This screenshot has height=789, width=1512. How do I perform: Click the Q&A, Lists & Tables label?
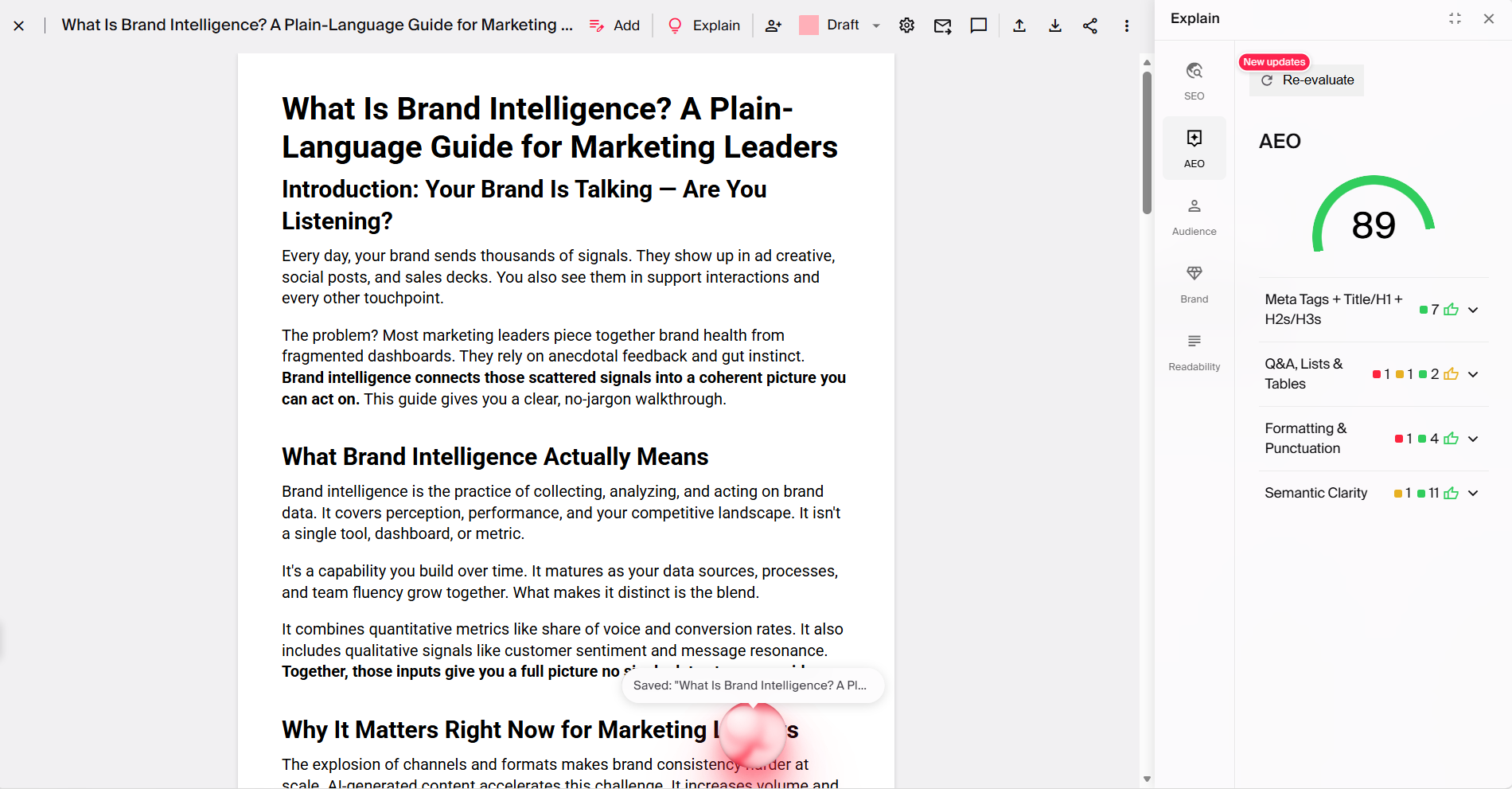[x=1304, y=373]
